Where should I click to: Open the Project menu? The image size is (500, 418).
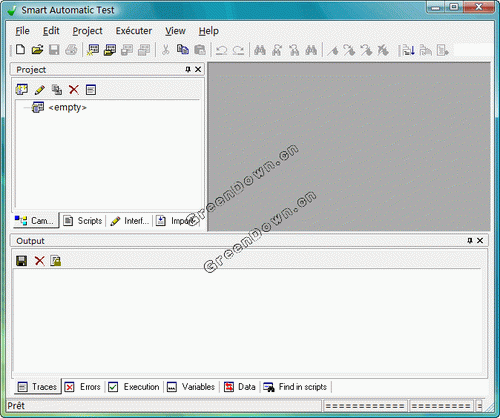click(x=87, y=31)
